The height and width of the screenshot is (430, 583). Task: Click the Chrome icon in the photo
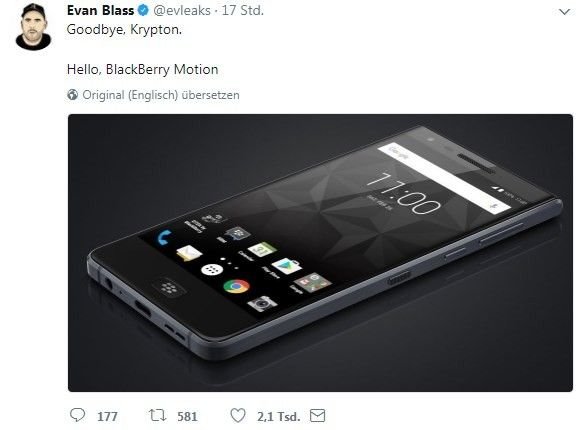236,286
